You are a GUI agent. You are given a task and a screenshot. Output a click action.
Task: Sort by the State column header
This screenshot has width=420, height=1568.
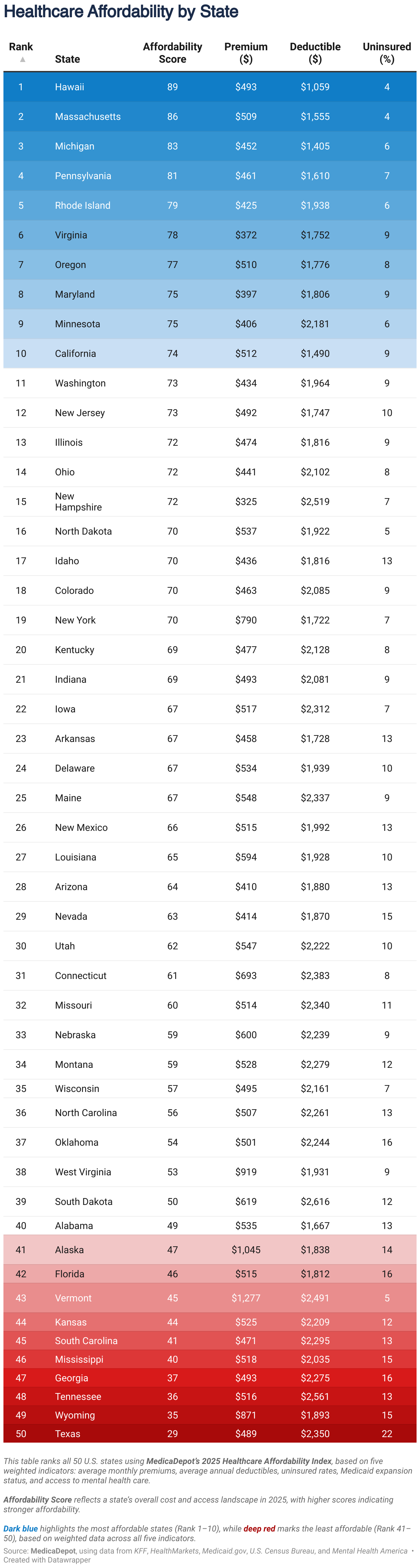click(x=67, y=59)
